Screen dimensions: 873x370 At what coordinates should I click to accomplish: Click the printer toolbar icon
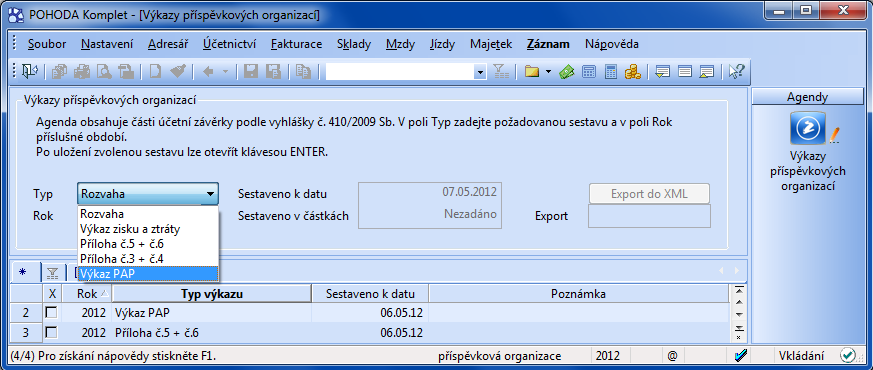pyautogui.click(x=82, y=72)
